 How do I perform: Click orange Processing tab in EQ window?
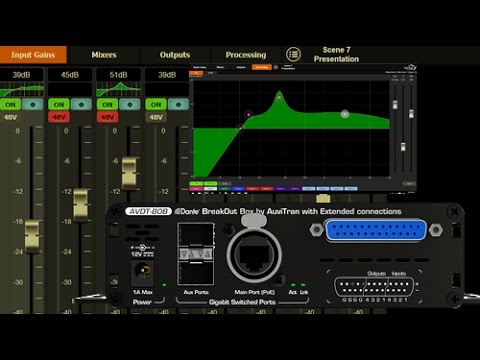click(x=262, y=67)
